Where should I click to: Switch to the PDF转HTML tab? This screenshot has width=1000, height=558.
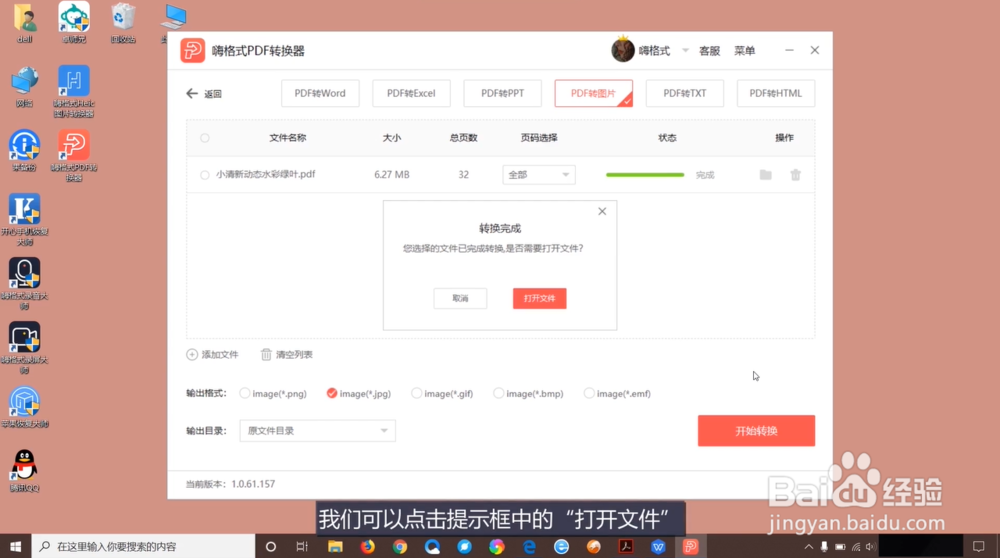[x=776, y=93]
